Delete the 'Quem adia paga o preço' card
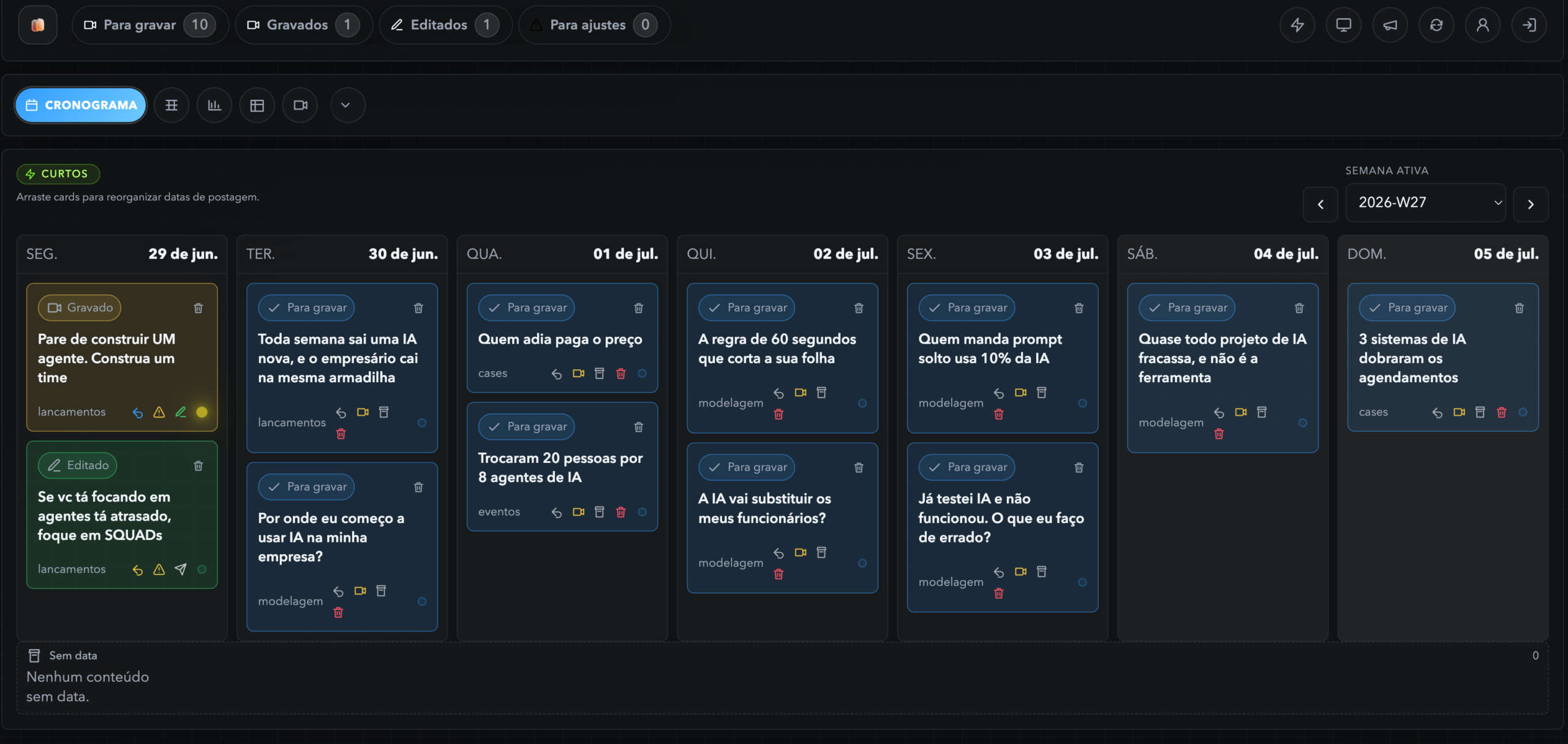 point(638,308)
